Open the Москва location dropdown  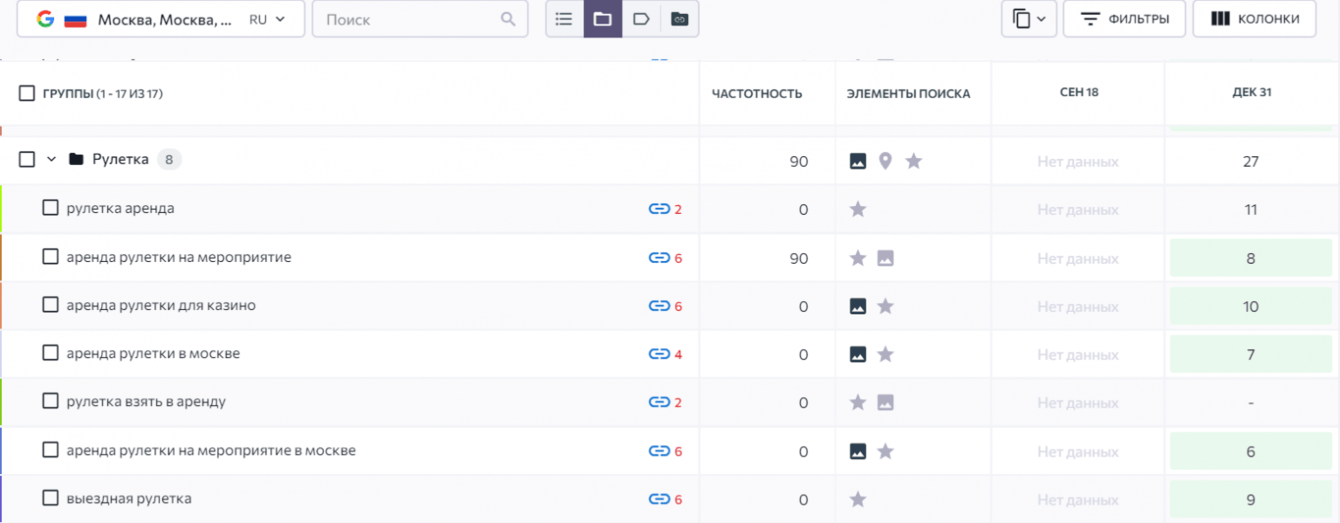pos(160,19)
